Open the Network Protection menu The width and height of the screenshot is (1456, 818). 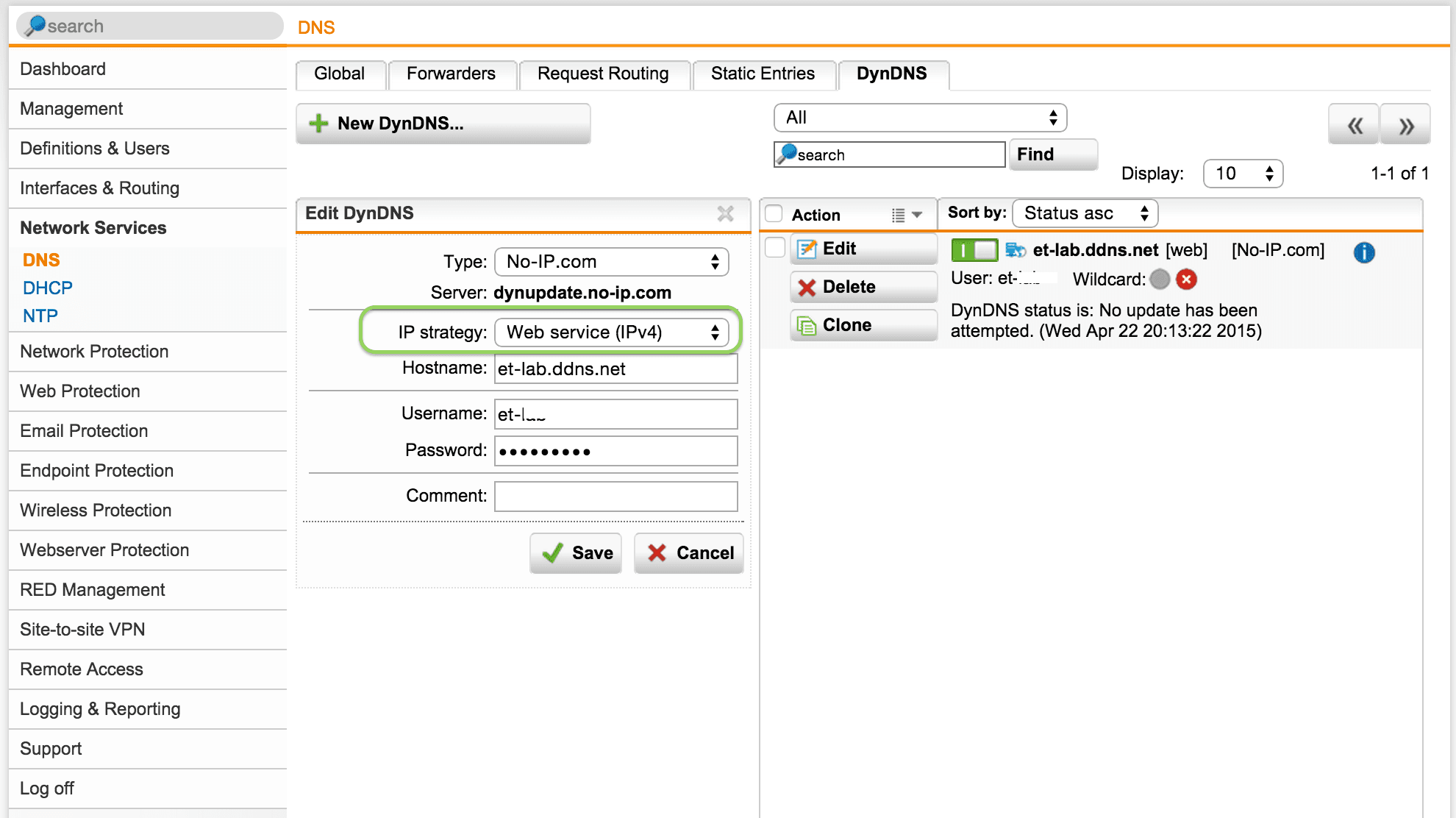(148, 352)
